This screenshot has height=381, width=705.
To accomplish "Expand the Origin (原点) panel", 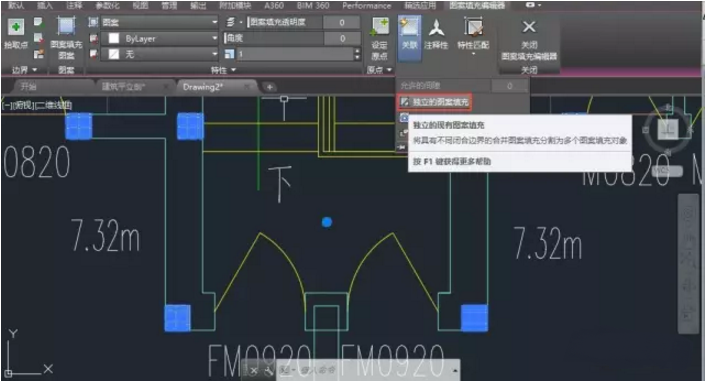I will point(379,70).
